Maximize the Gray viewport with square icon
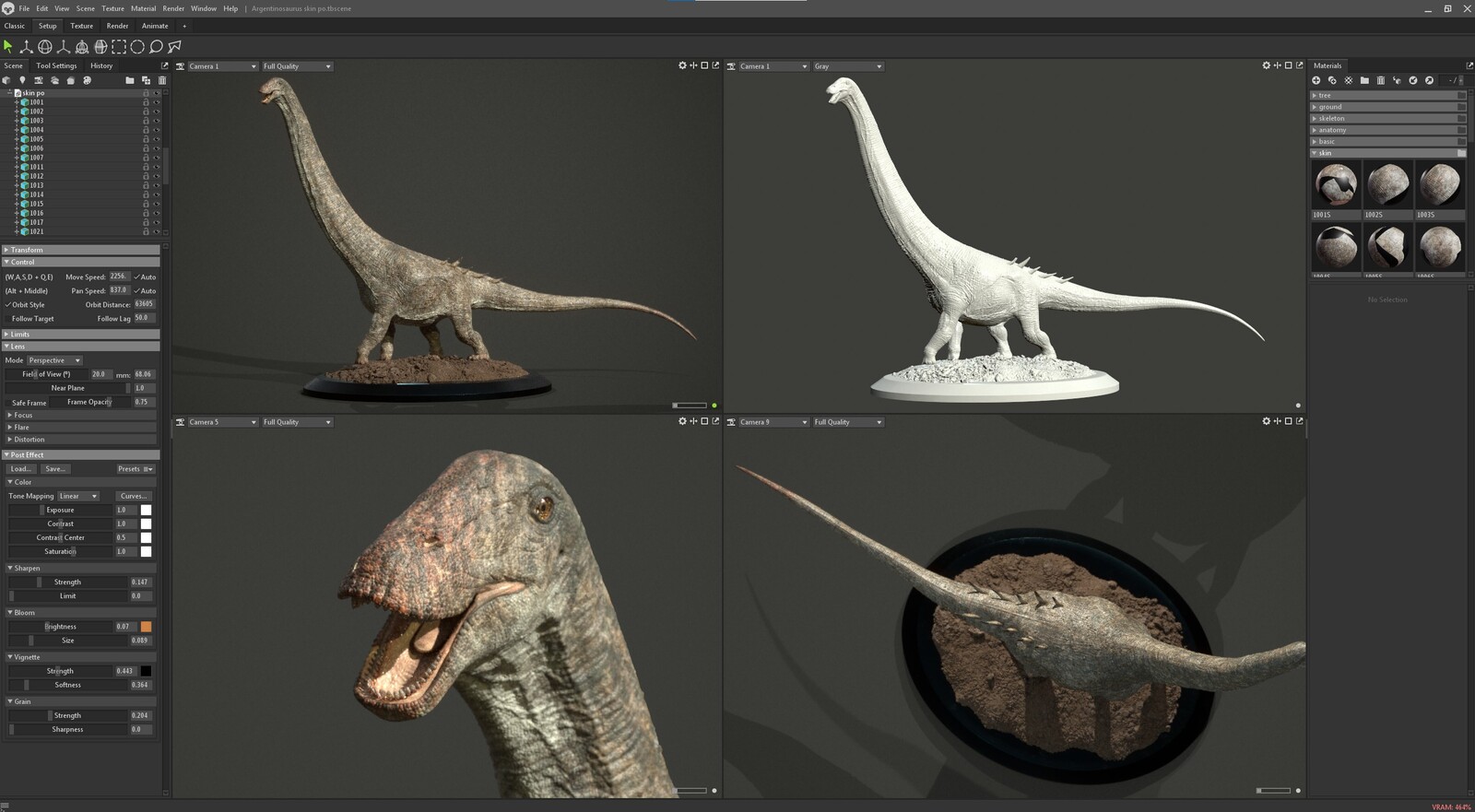Viewport: 1475px width, 812px height. point(1289,65)
